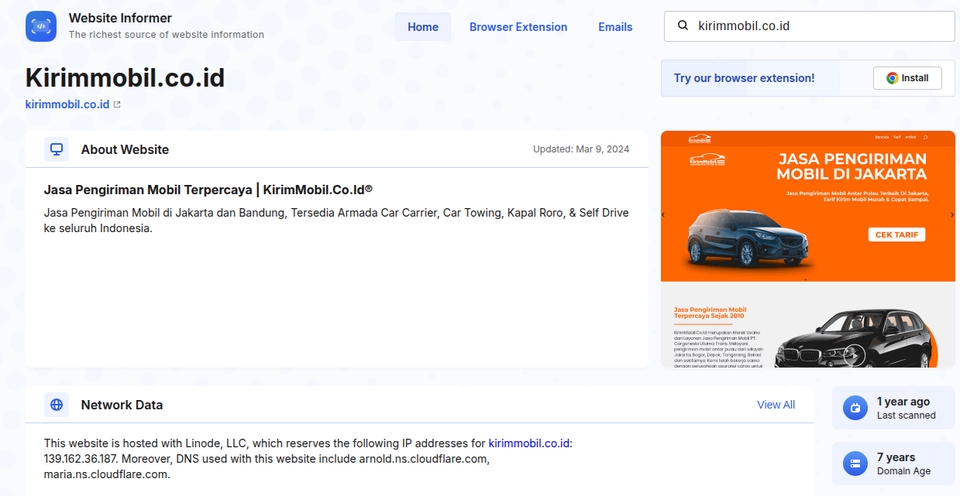The width and height of the screenshot is (960, 496).
Task: Click the description starting Jasa Pengiriman Mobil di Jakarta
Action: click(336, 220)
